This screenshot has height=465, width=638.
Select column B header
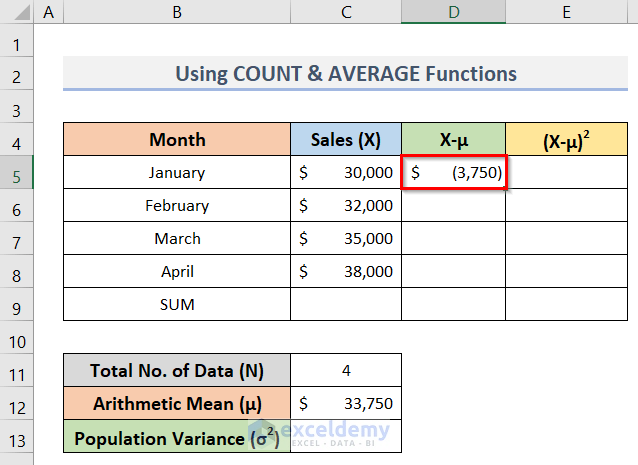point(176,14)
